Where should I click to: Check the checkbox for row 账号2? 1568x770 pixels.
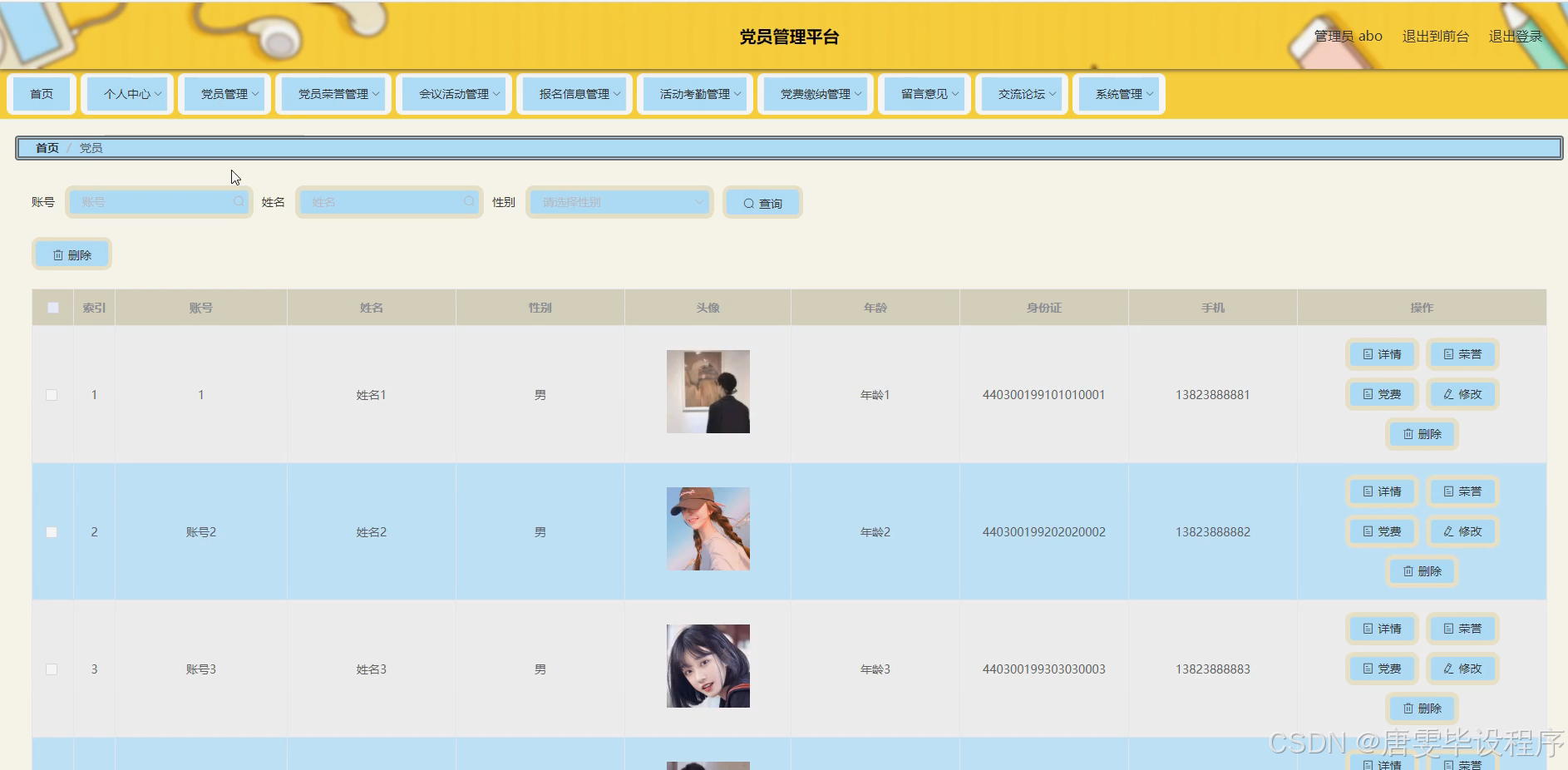52,532
